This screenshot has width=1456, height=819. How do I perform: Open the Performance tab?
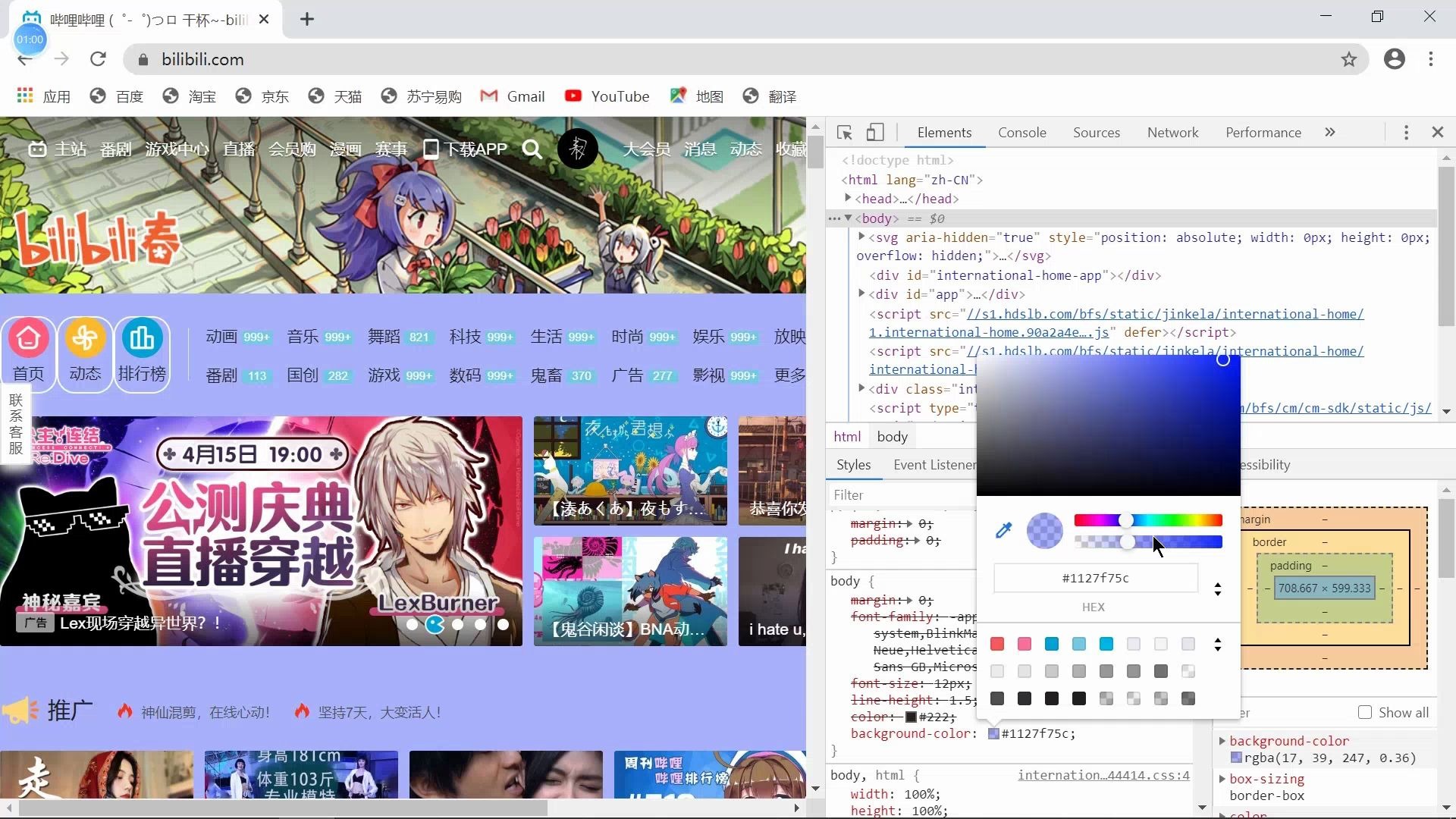click(x=1263, y=133)
